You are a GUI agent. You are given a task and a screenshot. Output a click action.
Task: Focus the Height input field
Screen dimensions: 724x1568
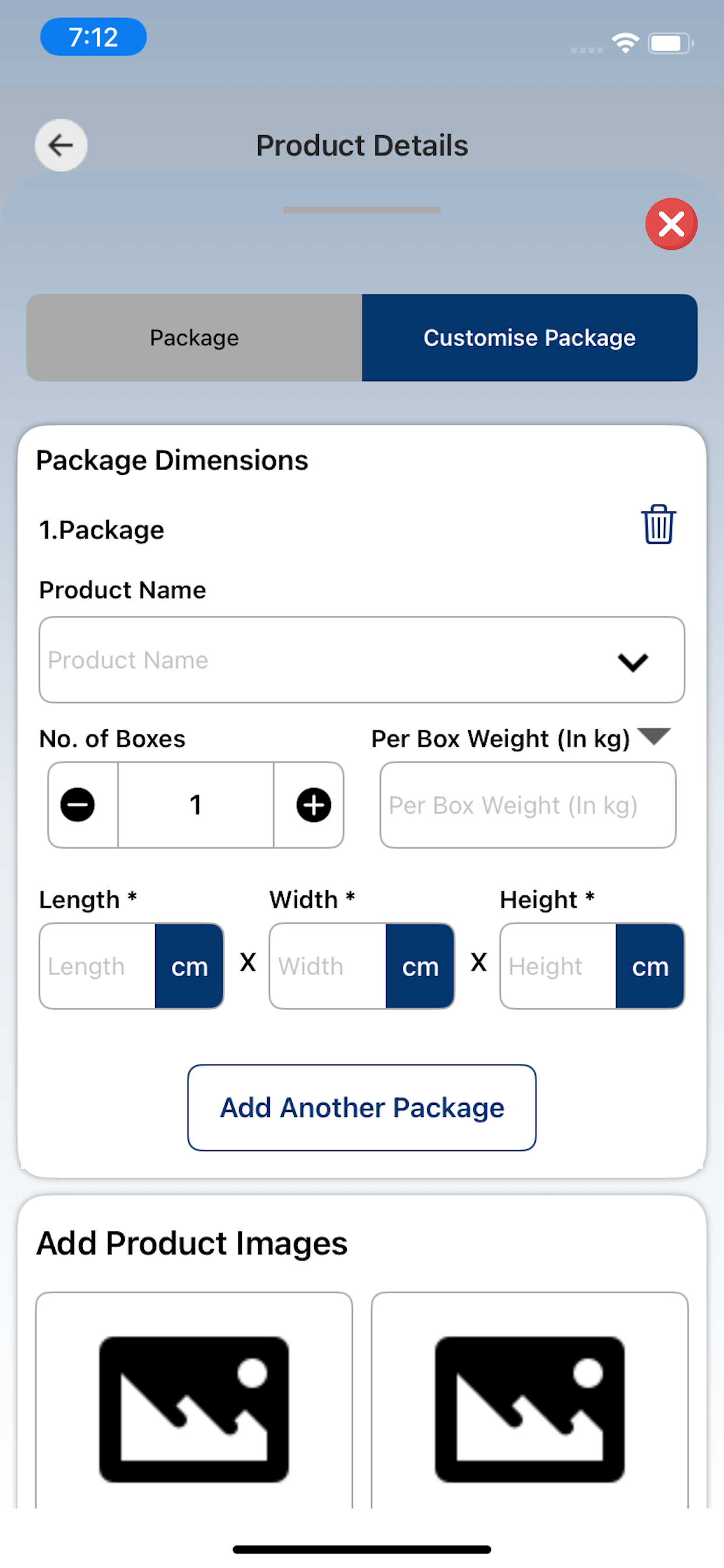tap(558, 966)
